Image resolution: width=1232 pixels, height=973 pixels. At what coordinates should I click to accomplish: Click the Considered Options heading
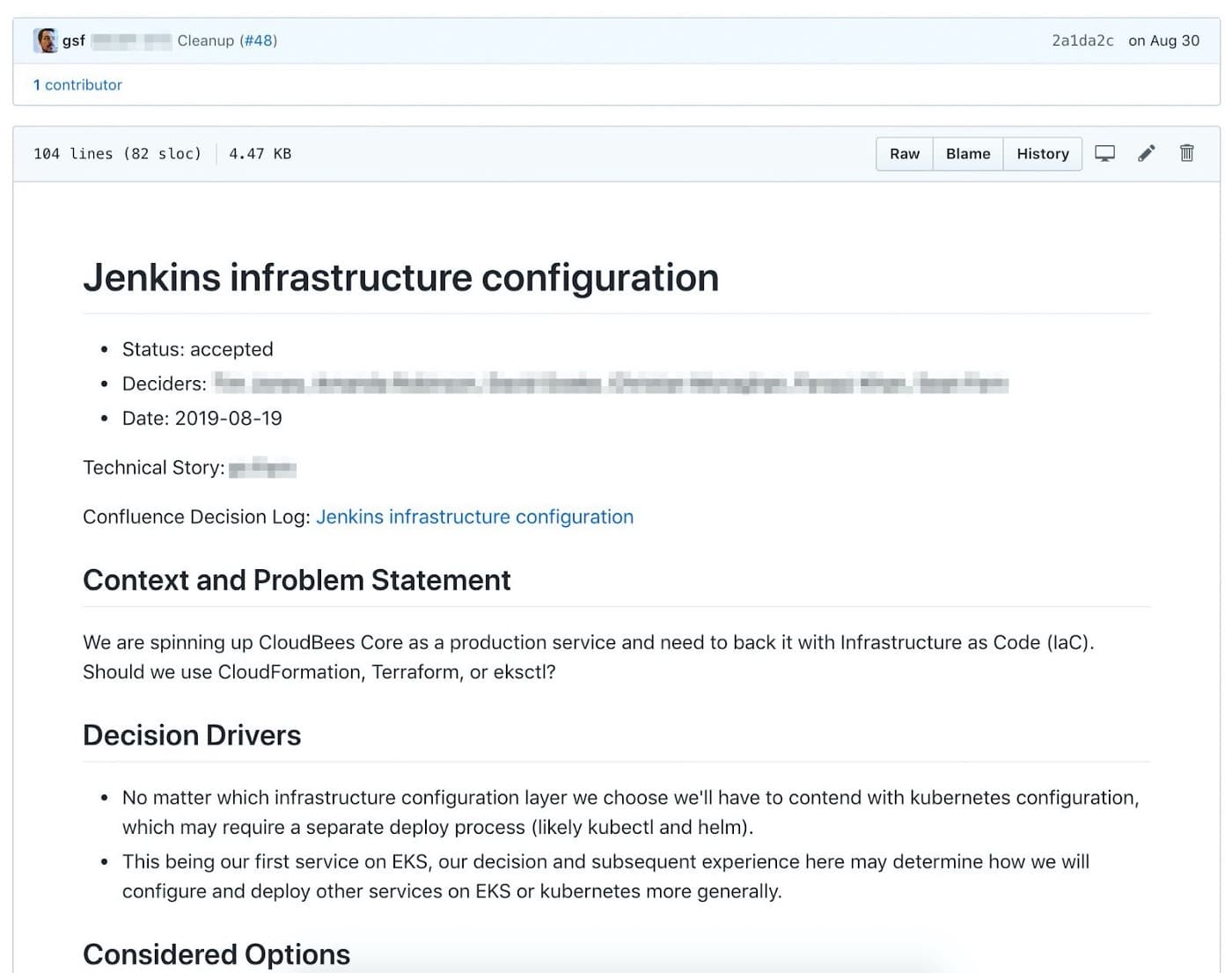point(216,954)
